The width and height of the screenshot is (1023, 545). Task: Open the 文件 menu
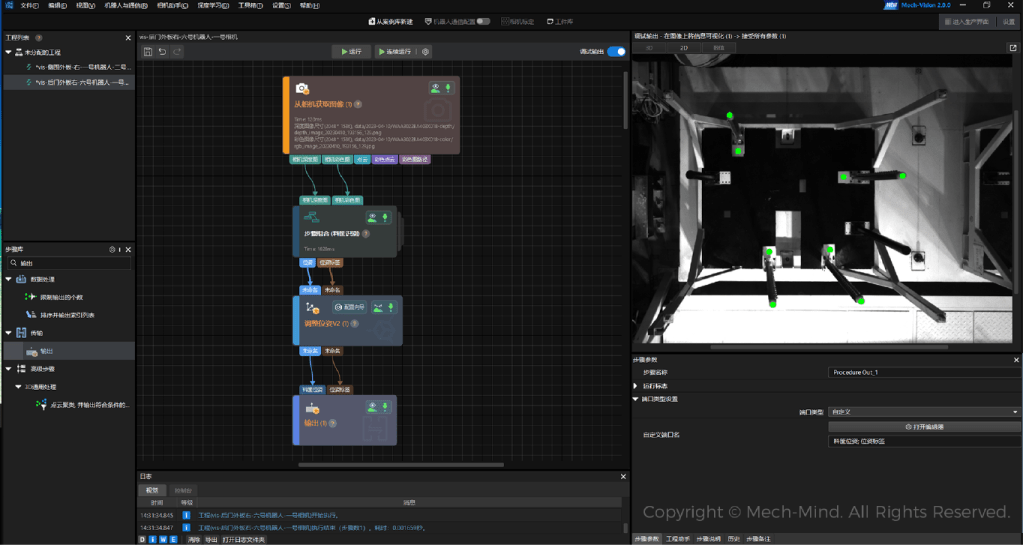tap(29, 5)
